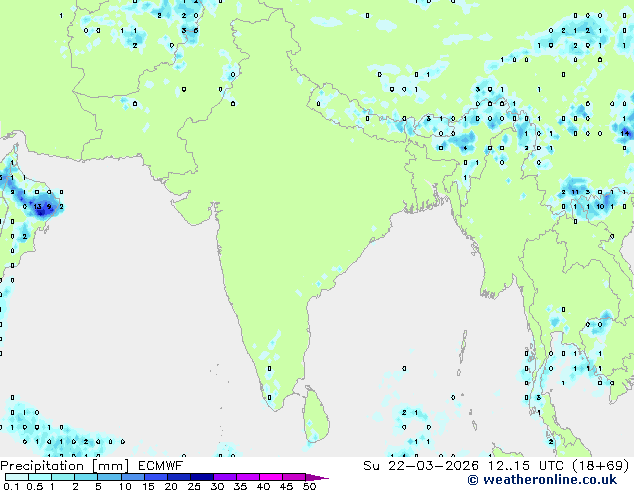Screen dimensions: 634x490
Task: Pick the 15–20 mm blue legend swatch
Action: tap(155, 477)
